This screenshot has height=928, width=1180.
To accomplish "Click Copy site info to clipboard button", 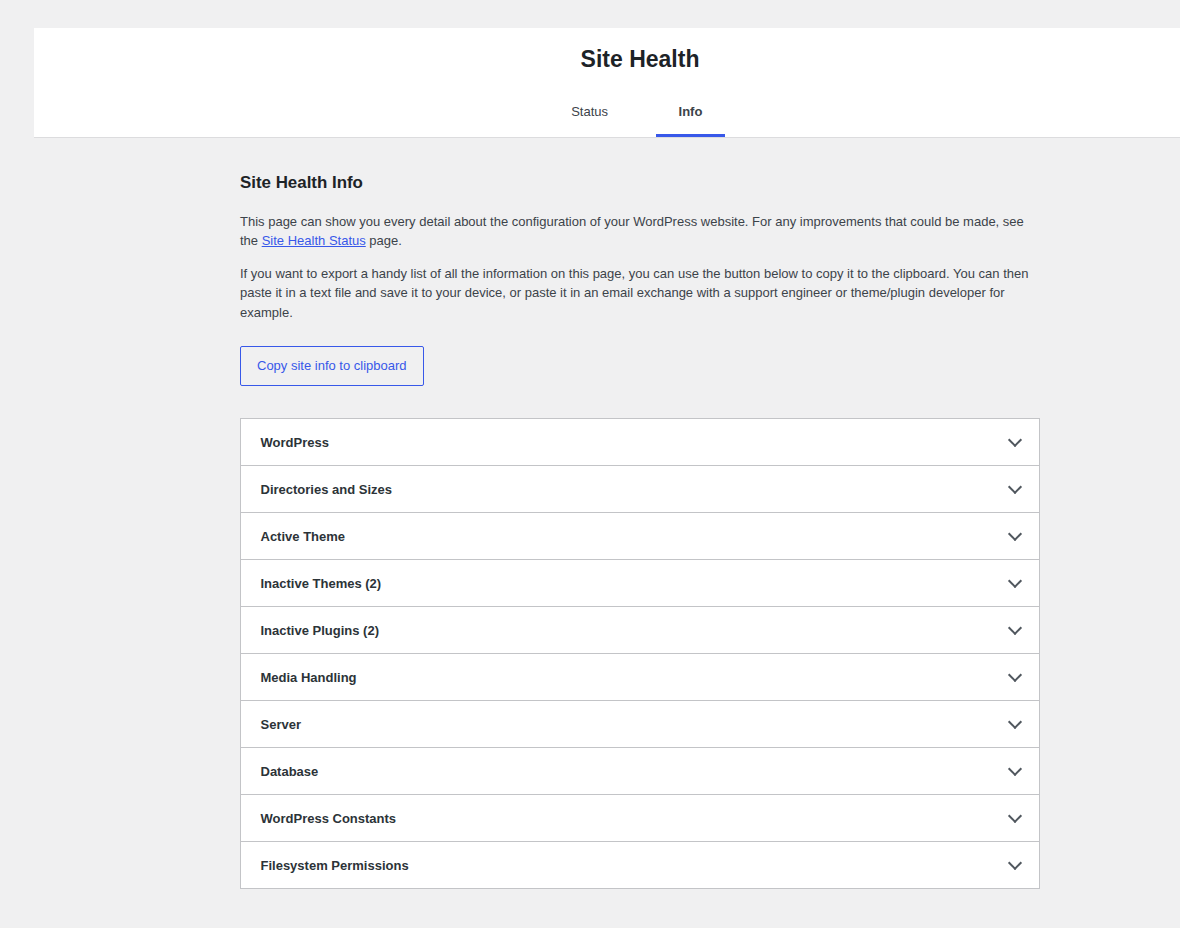I will (332, 366).
